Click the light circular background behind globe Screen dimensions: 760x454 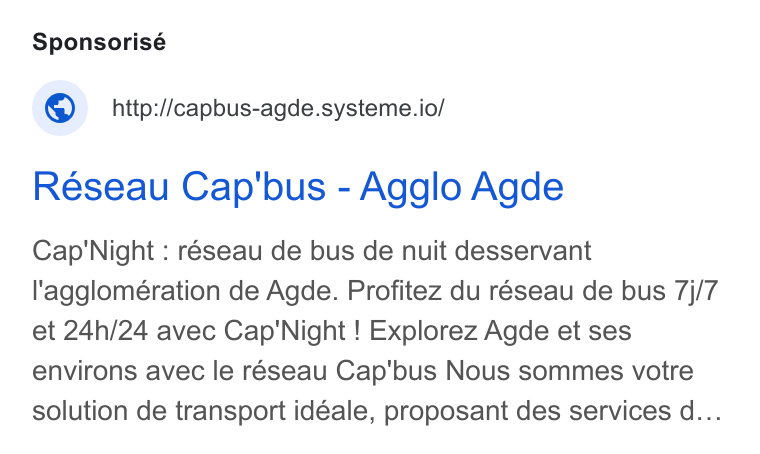60,108
